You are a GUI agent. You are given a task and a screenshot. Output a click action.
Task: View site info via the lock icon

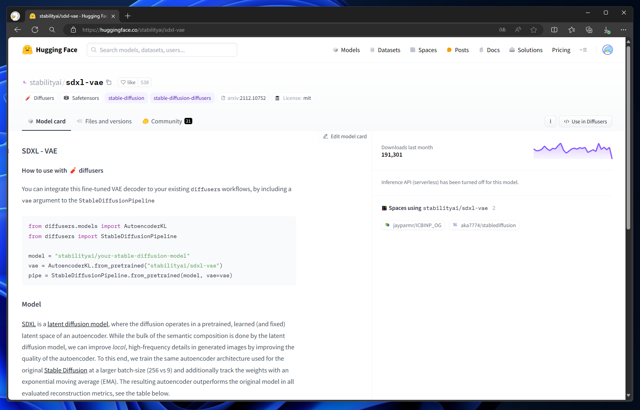(x=73, y=30)
